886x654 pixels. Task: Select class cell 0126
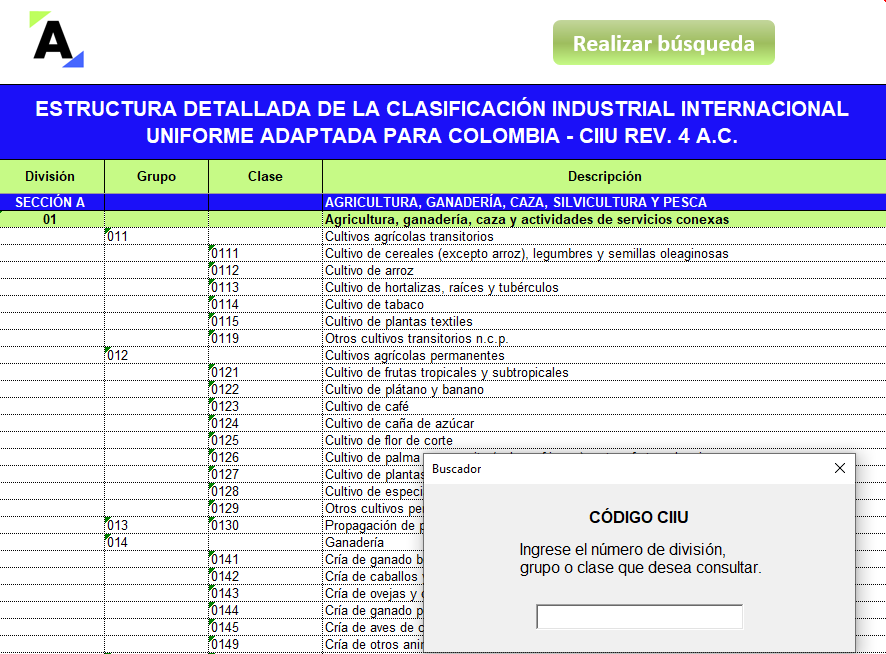click(266, 457)
